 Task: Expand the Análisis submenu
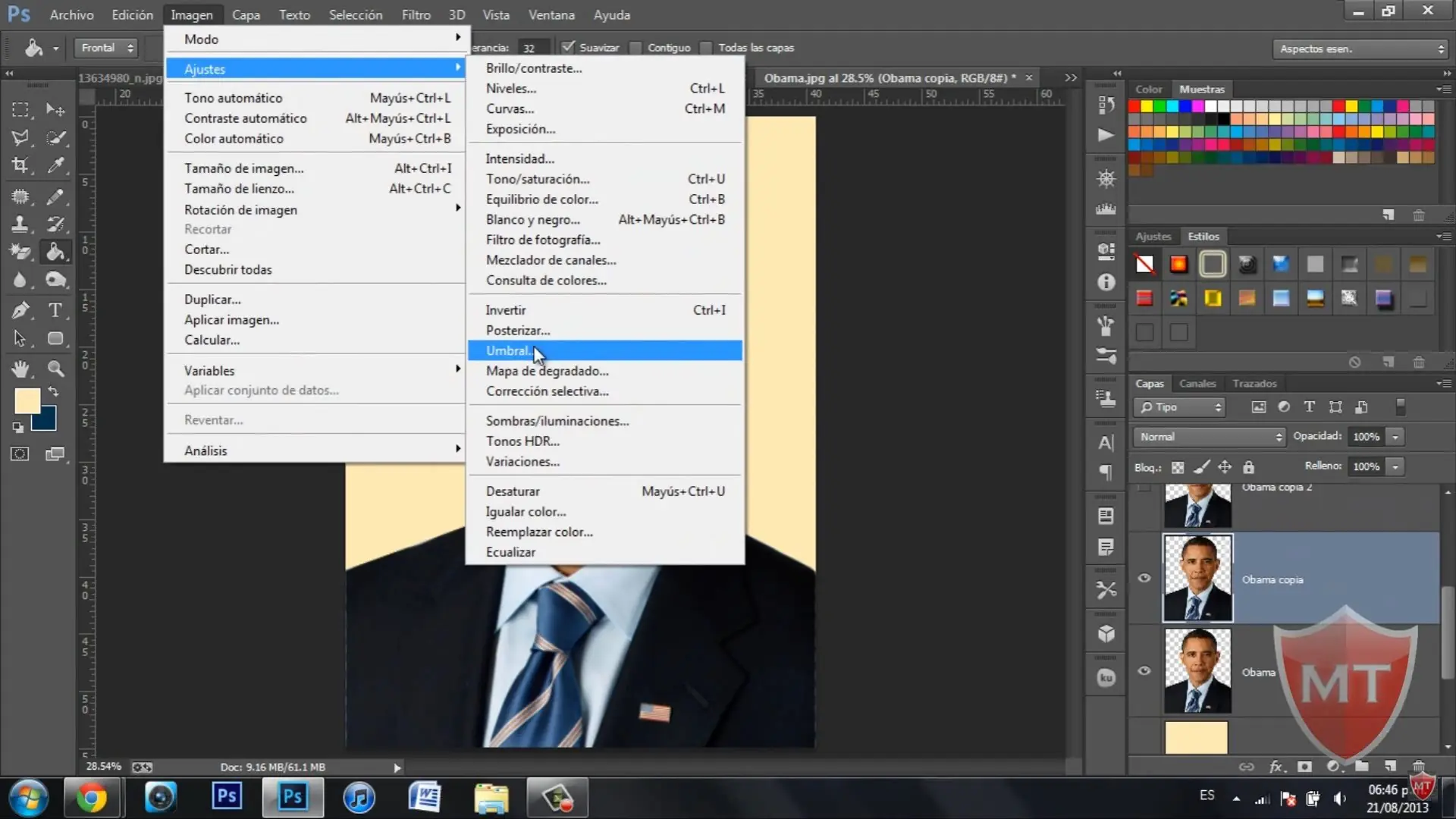click(315, 450)
